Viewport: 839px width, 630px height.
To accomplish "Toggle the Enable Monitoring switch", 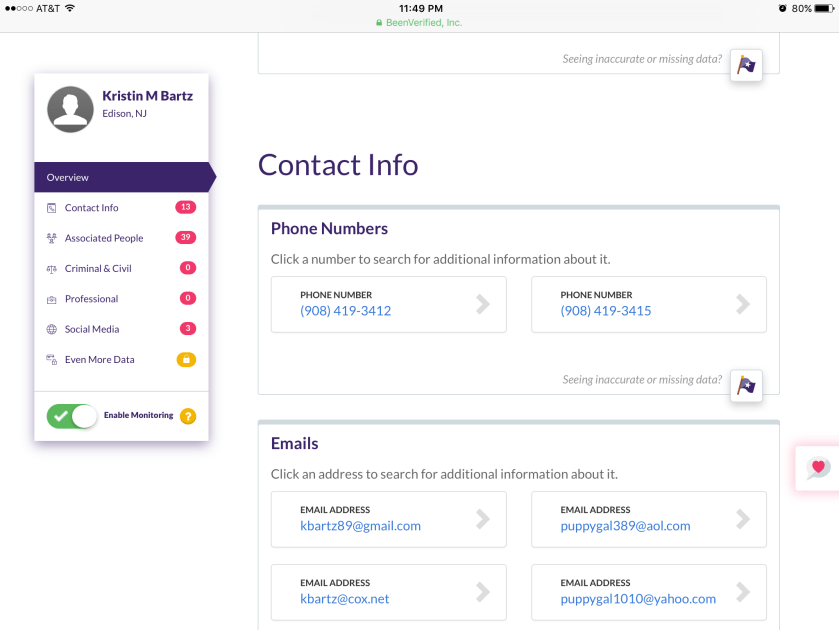I will coord(72,416).
